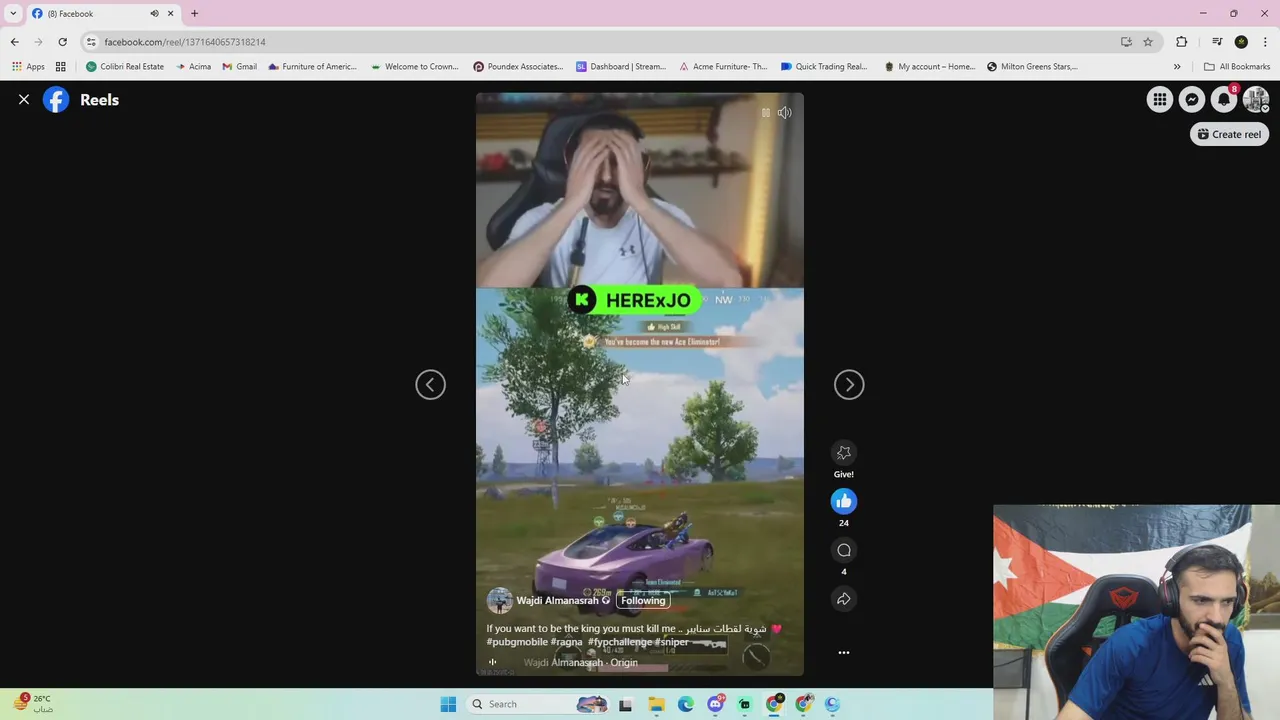Click the address bar URL
The height and width of the screenshot is (720, 1280).
[x=185, y=42]
